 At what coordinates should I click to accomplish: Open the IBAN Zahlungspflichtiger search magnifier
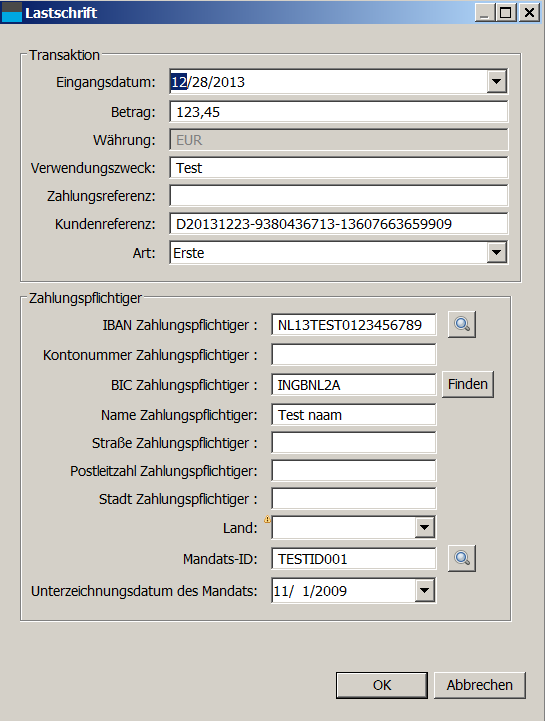(x=462, y=325)
